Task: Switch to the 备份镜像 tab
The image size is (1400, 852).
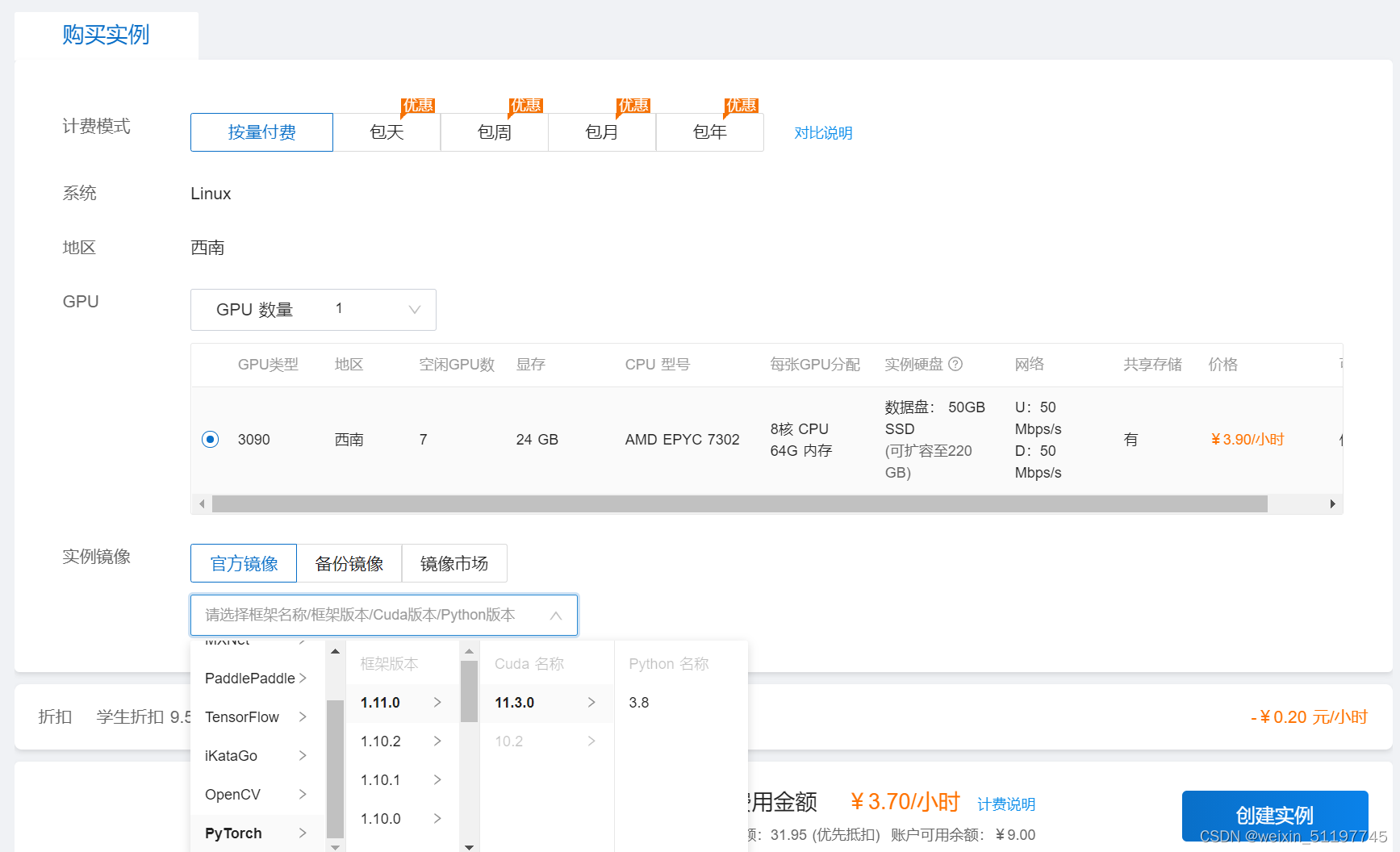Action: 349,563
